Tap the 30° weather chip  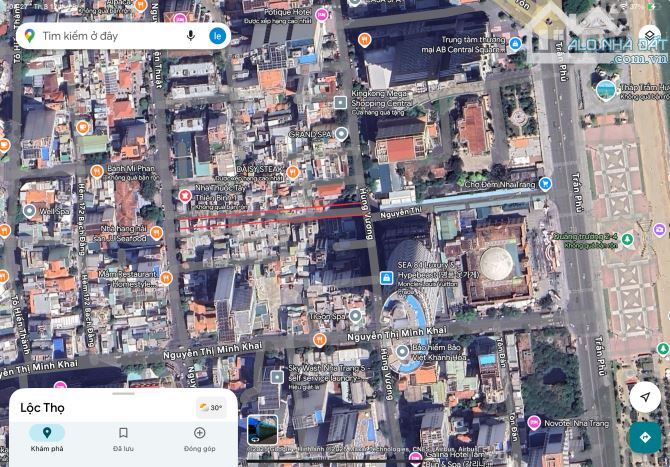[211, 408]
